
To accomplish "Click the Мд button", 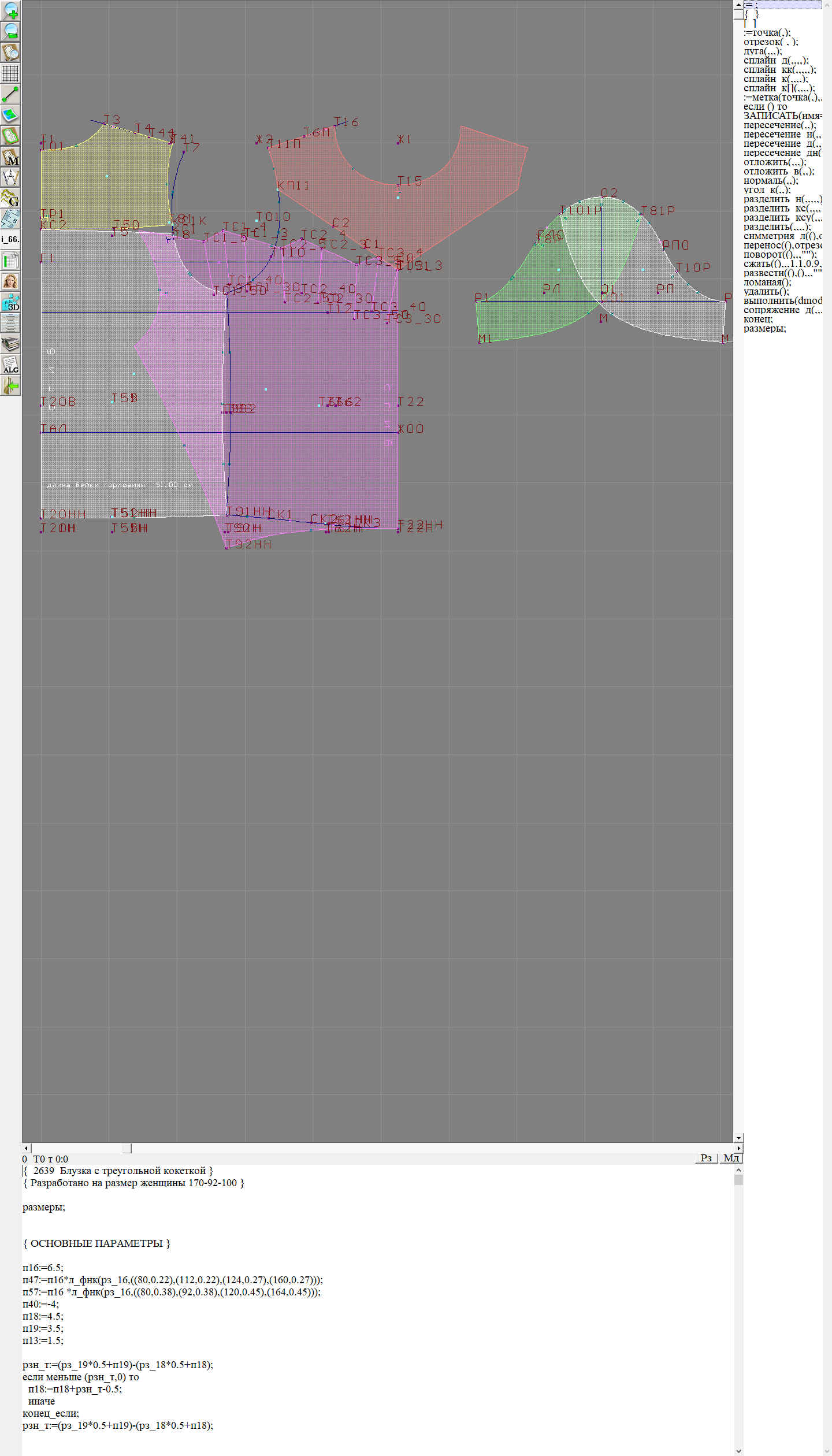I will click(x=731, y=1158).
